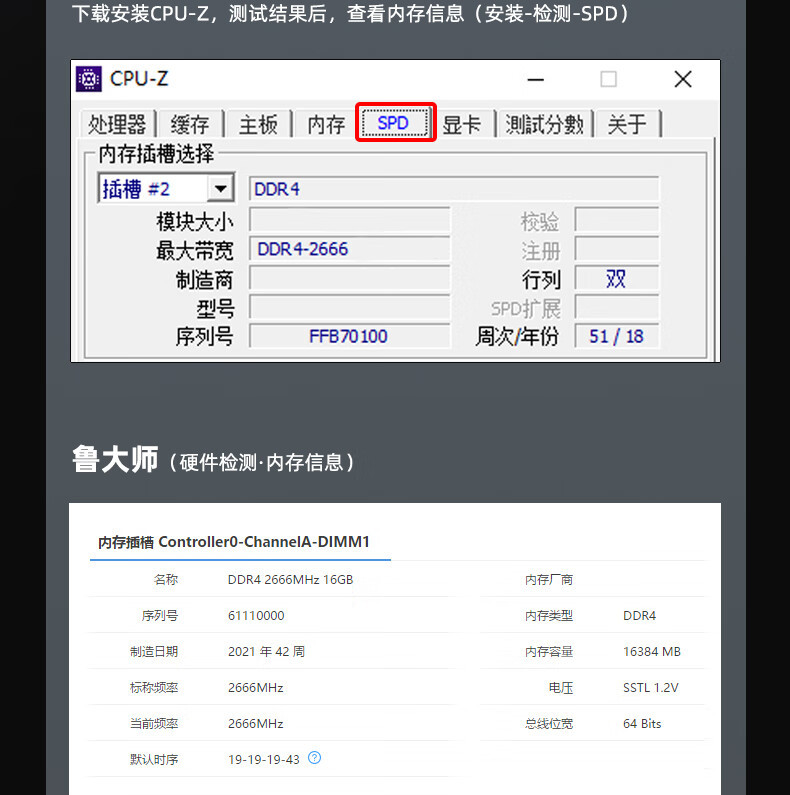
Task: Open the 測試分數 tab
Action: (x=544, y=124)
